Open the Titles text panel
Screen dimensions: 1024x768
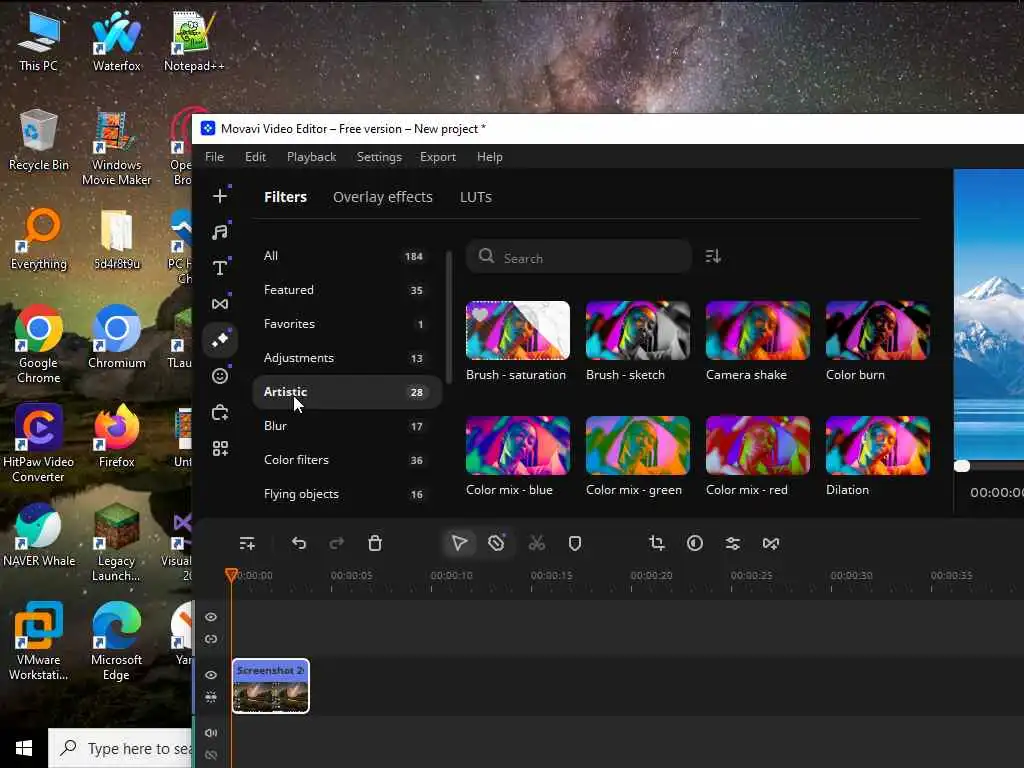[x=220, y=268]
